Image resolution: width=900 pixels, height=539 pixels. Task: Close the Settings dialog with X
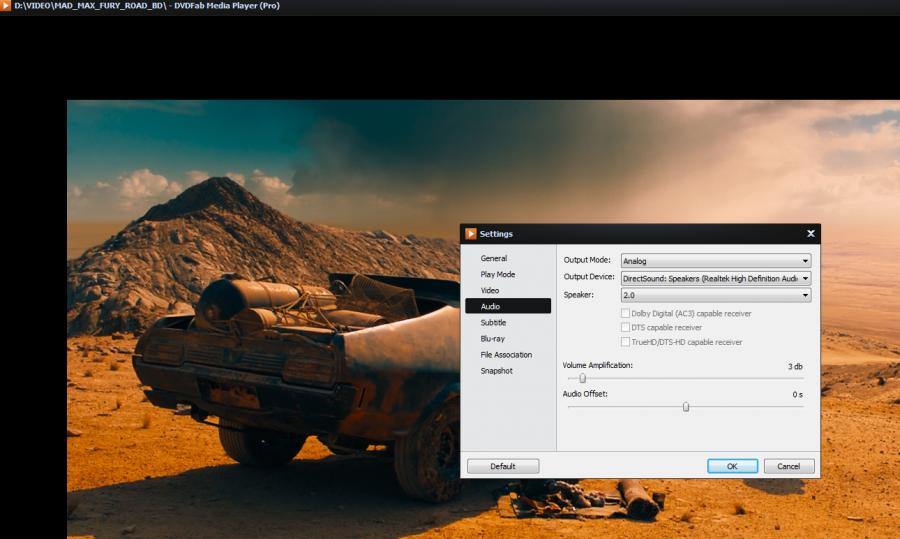[x=810, y=234]
